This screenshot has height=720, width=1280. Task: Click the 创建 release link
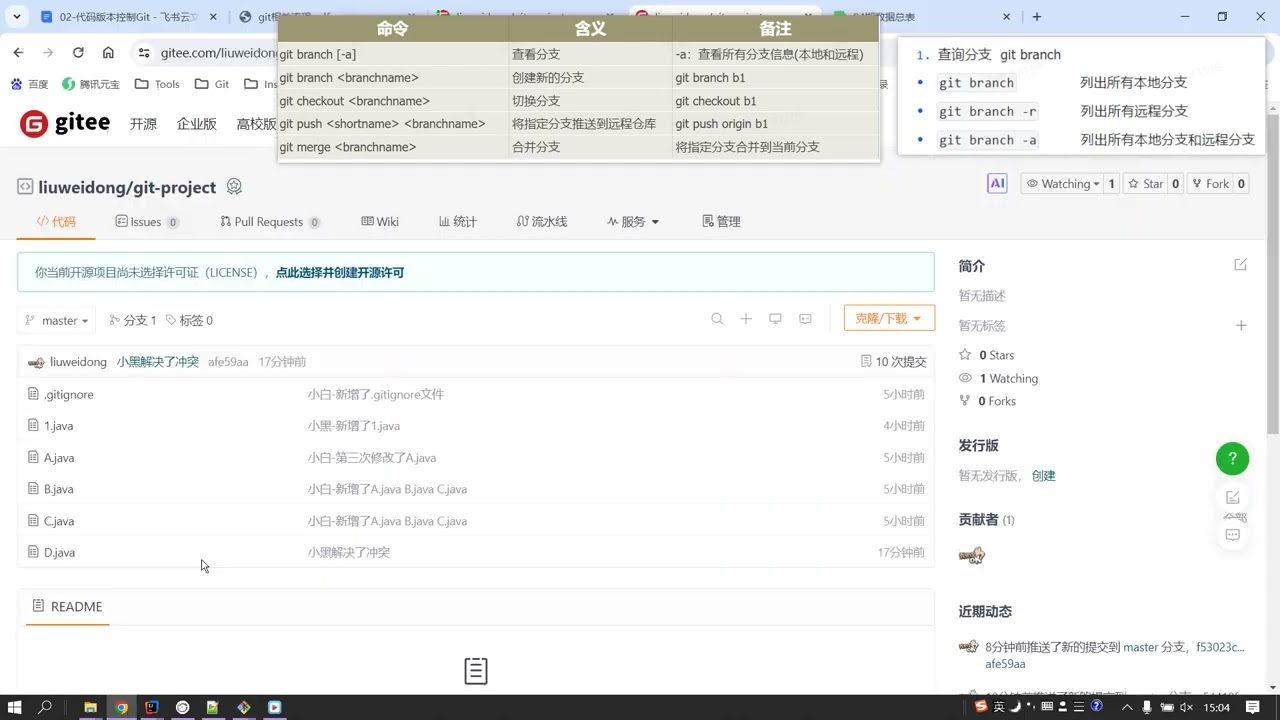click(1044, 476)
